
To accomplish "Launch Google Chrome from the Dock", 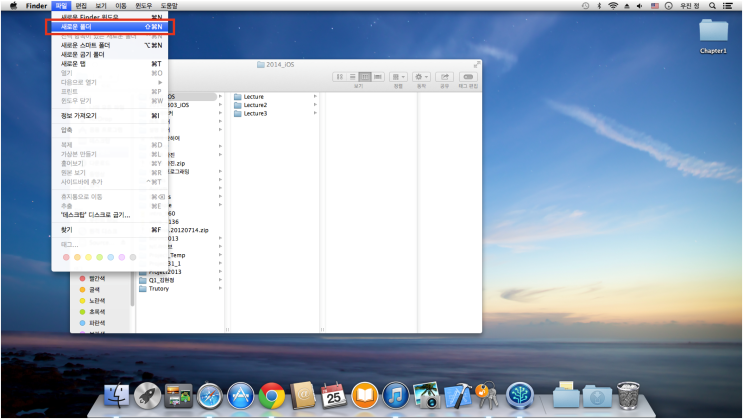I will (272, 396).
